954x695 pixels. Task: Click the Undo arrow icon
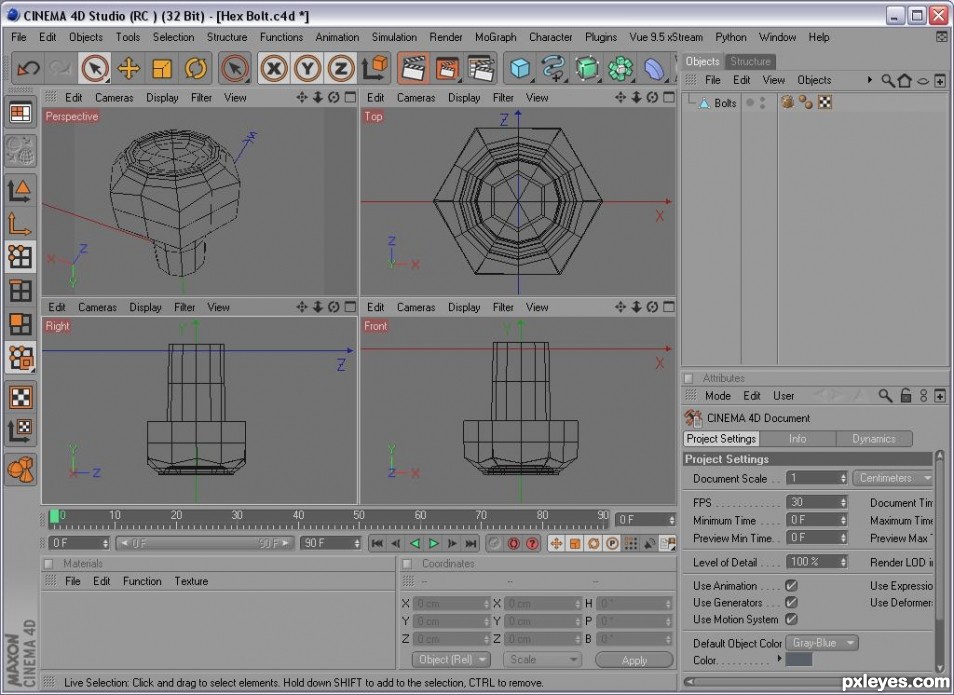pyautogui.click(x=28, y=68)
